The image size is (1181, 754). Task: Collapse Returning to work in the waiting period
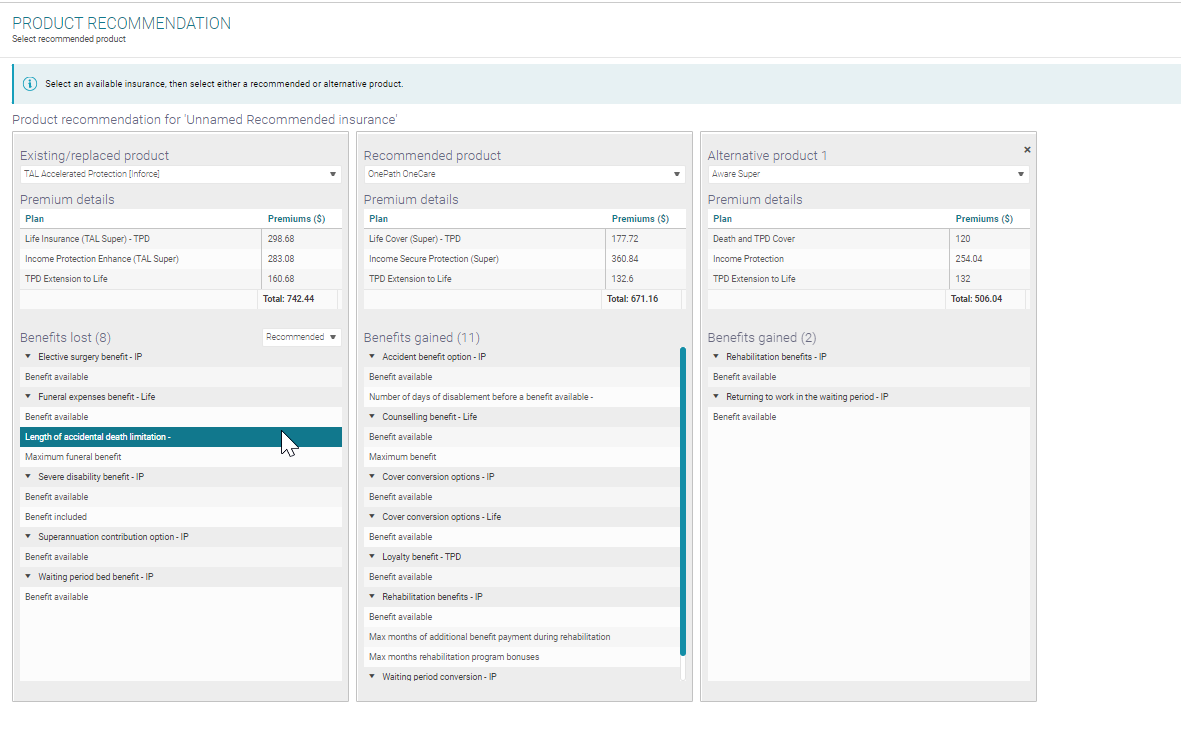point(716,396)
